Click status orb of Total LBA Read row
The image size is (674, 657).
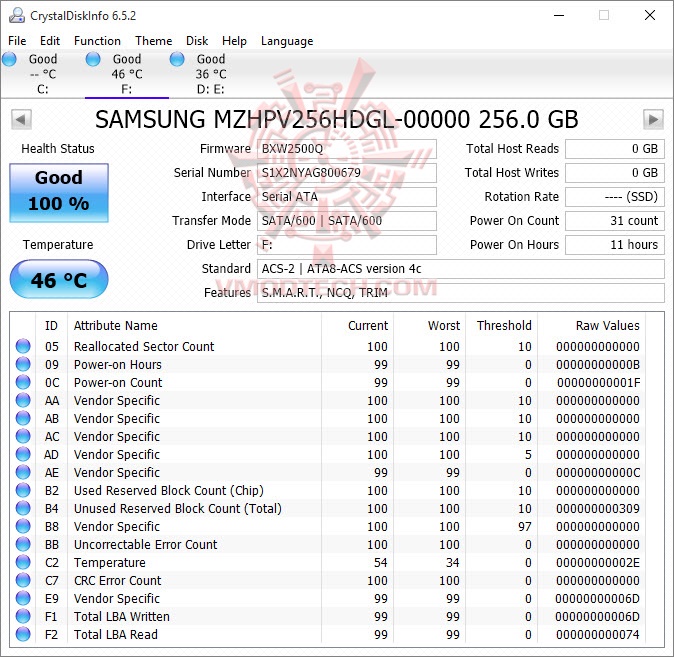pyautogui.click(x=23, y=635)
